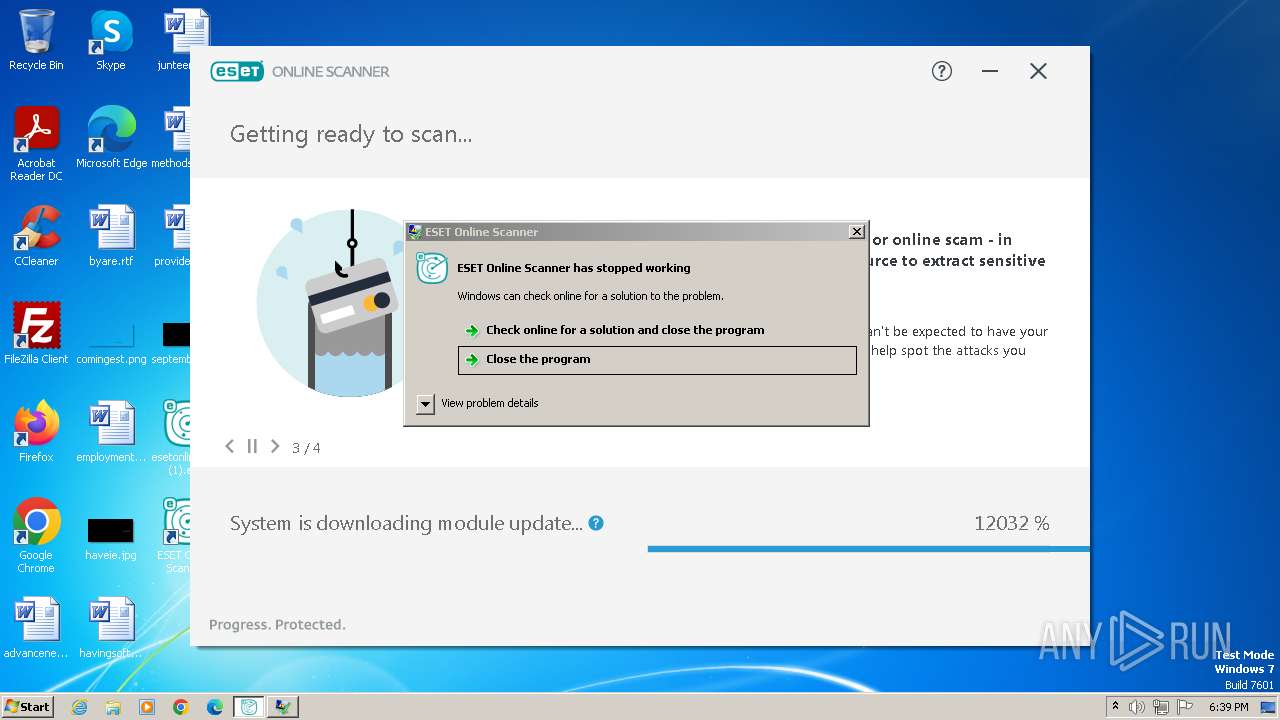Open the volume control in tray
The width and height of the screenshot is (1280, 720).
point(1137,707)
